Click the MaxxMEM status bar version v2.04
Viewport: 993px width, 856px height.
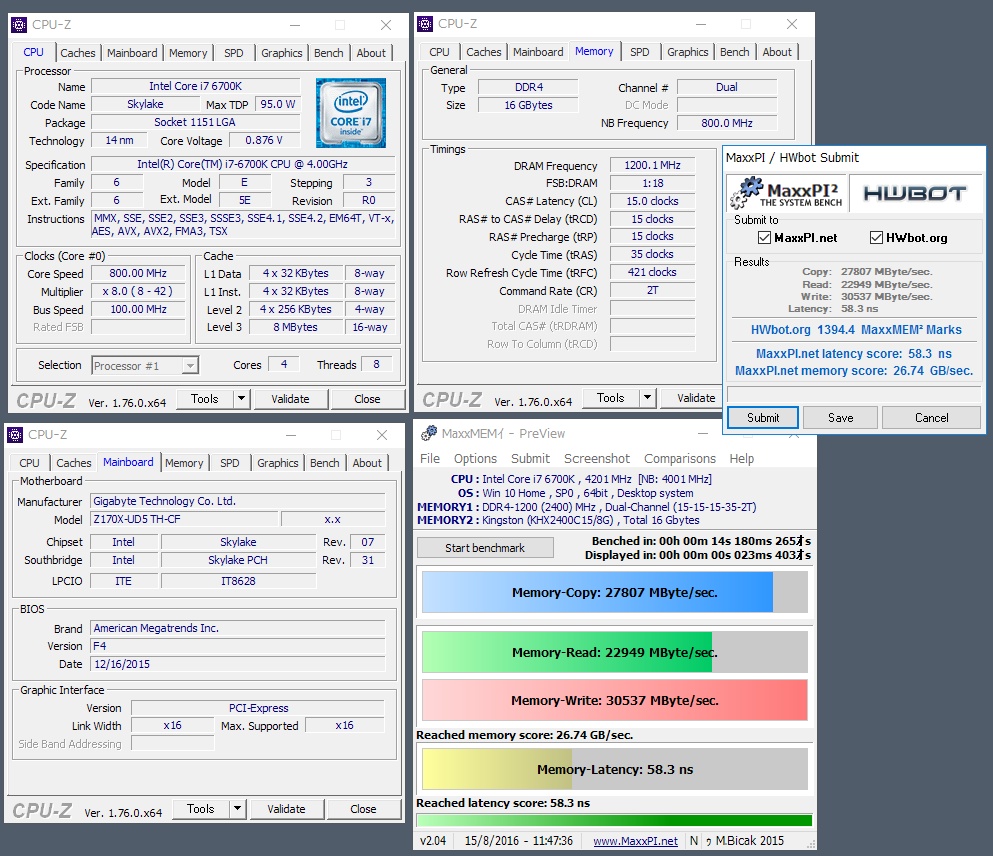click(x=433, y=841)
